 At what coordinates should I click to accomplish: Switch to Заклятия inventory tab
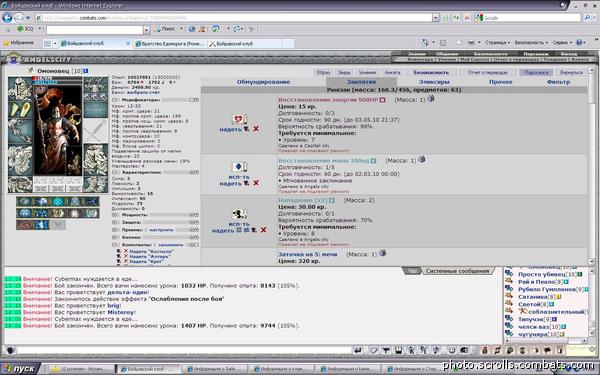click(361, 82)
